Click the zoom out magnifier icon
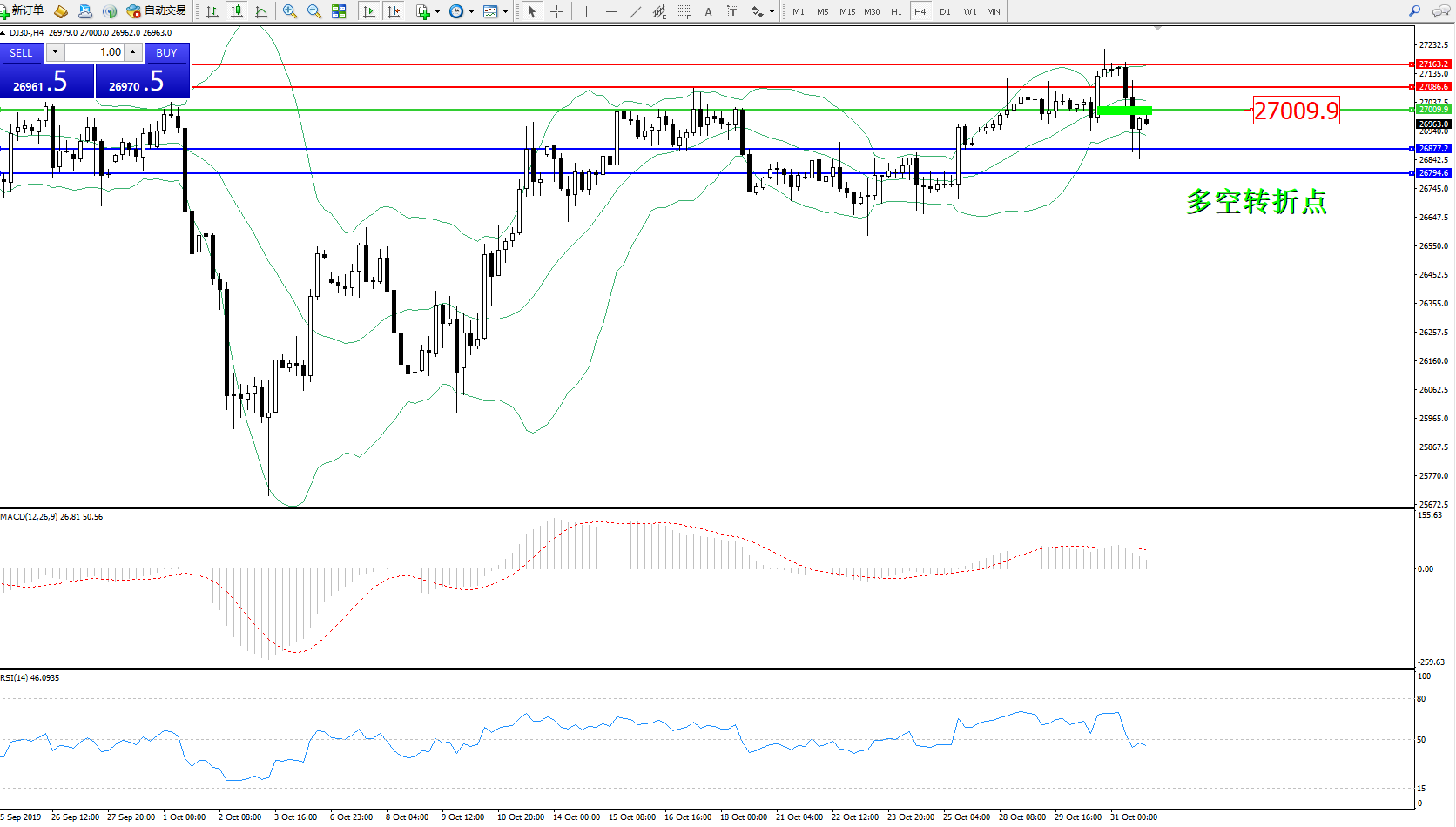Screen dimensions: 1456x827 pyautogui.click(x=314, y=11)
